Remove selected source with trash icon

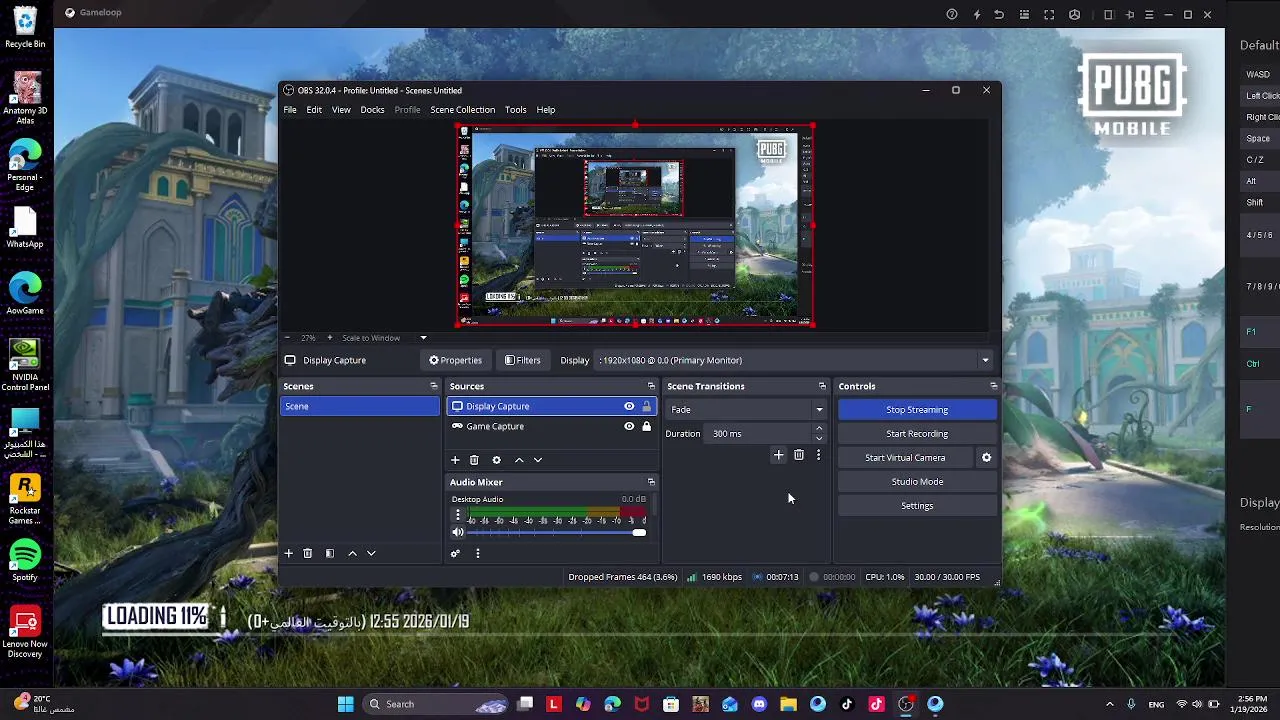(474, 460)
